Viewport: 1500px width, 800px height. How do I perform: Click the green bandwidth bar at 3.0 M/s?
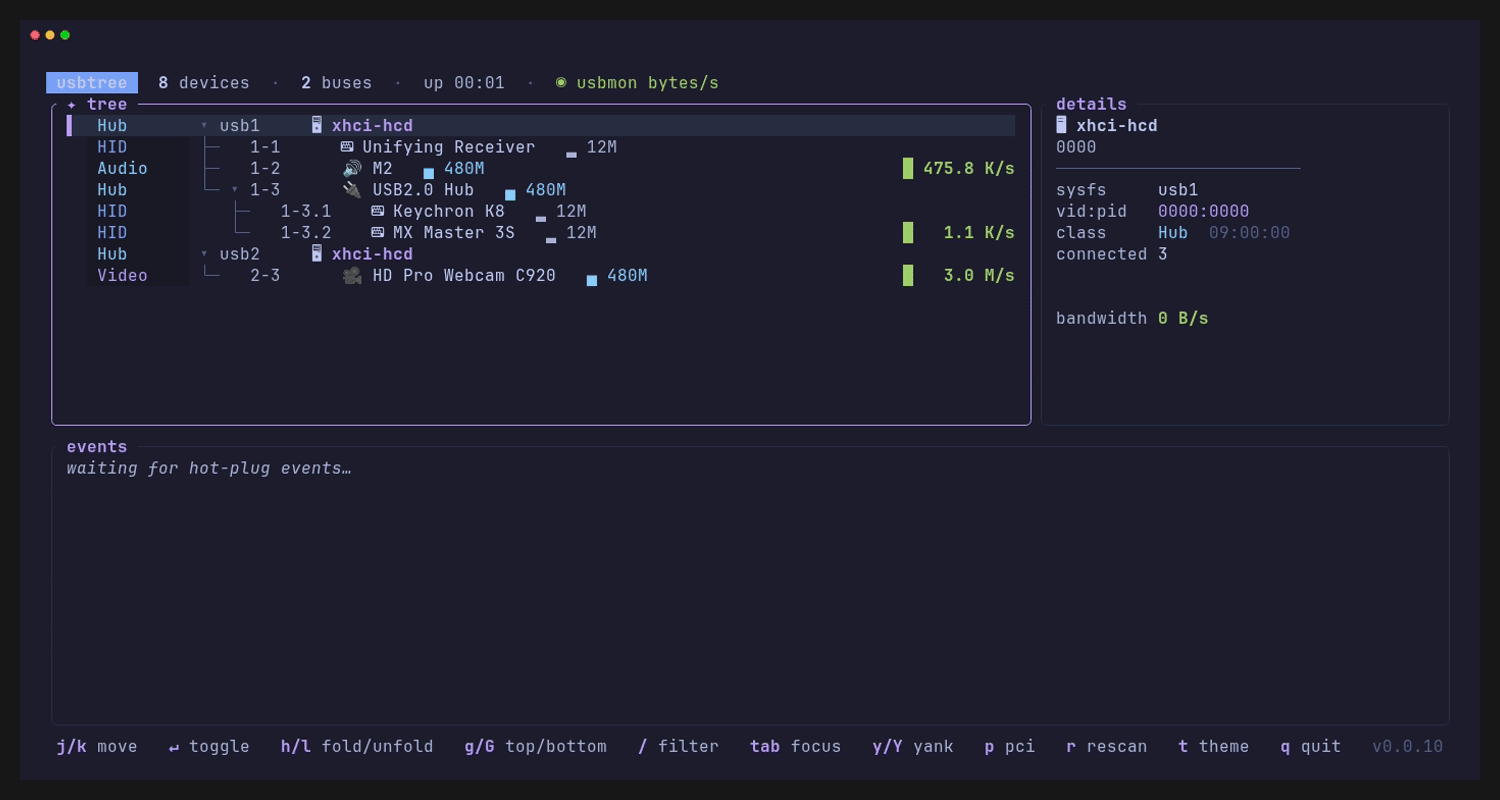coord(908,275)
